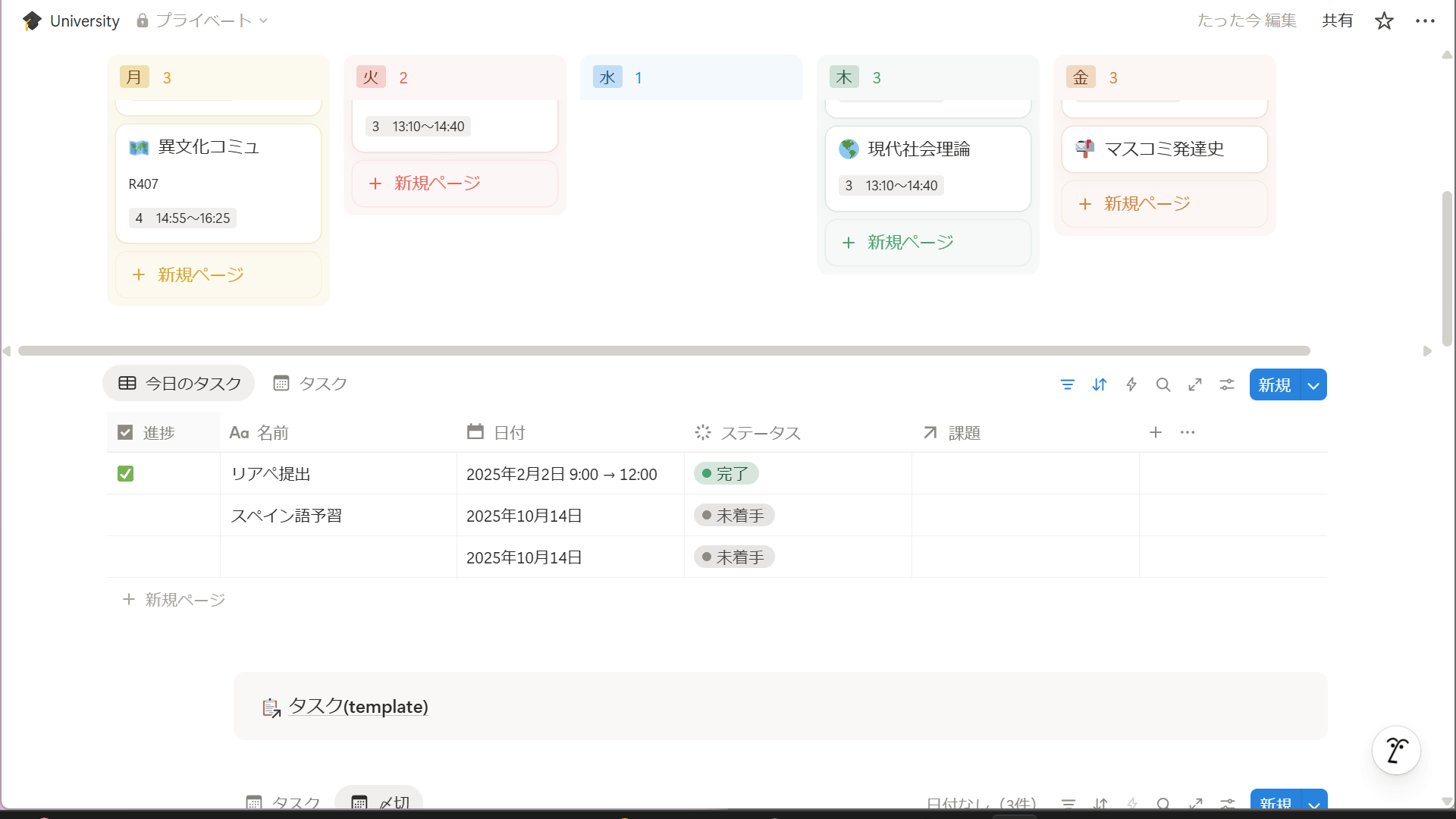
Task: Open 完了 status dropdown for リアペ提出
Action: [726, 474]
